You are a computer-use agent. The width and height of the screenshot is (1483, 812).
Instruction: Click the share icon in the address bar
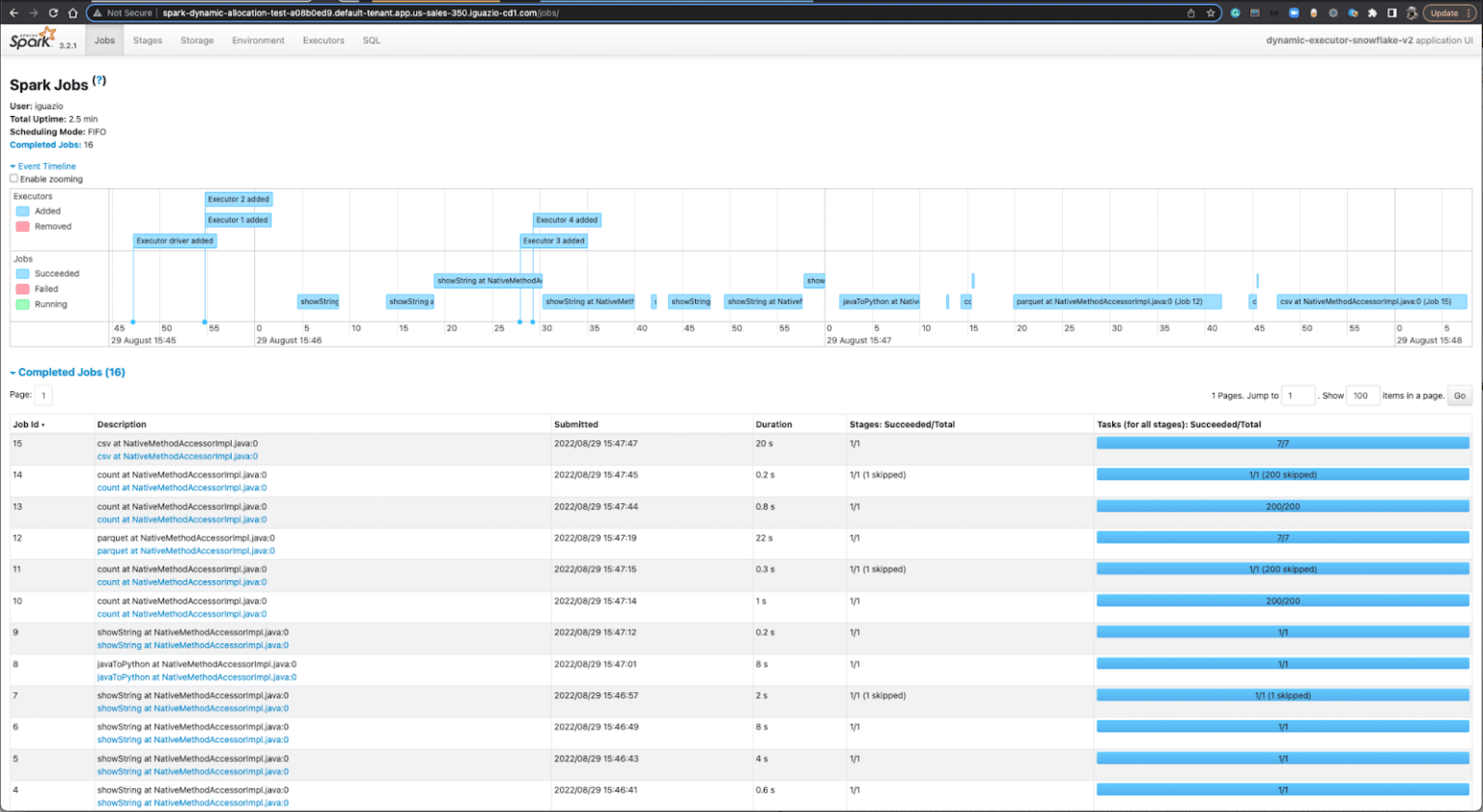(x=1190, y=13)
